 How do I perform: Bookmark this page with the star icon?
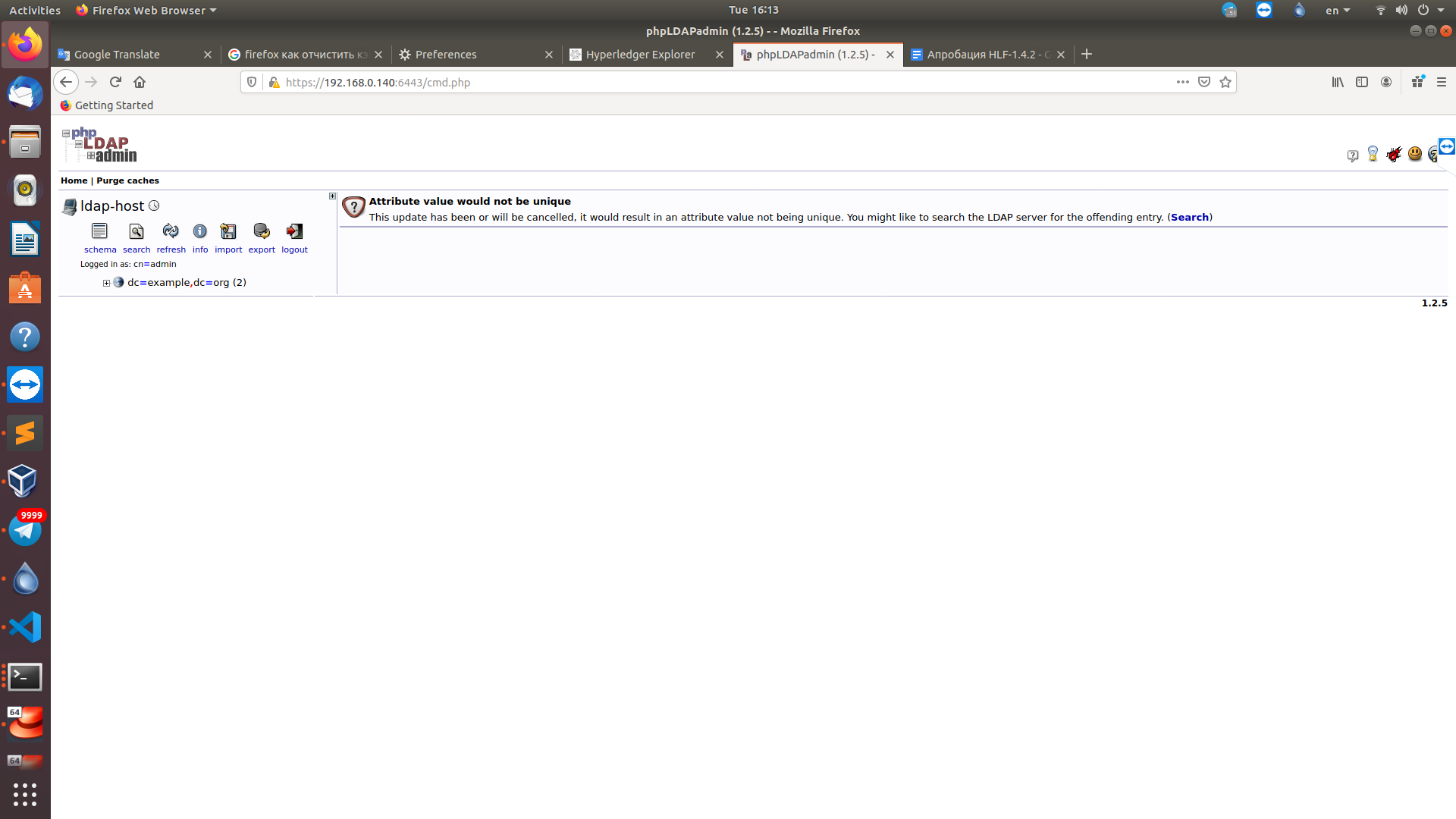[x=1225, y=83]
